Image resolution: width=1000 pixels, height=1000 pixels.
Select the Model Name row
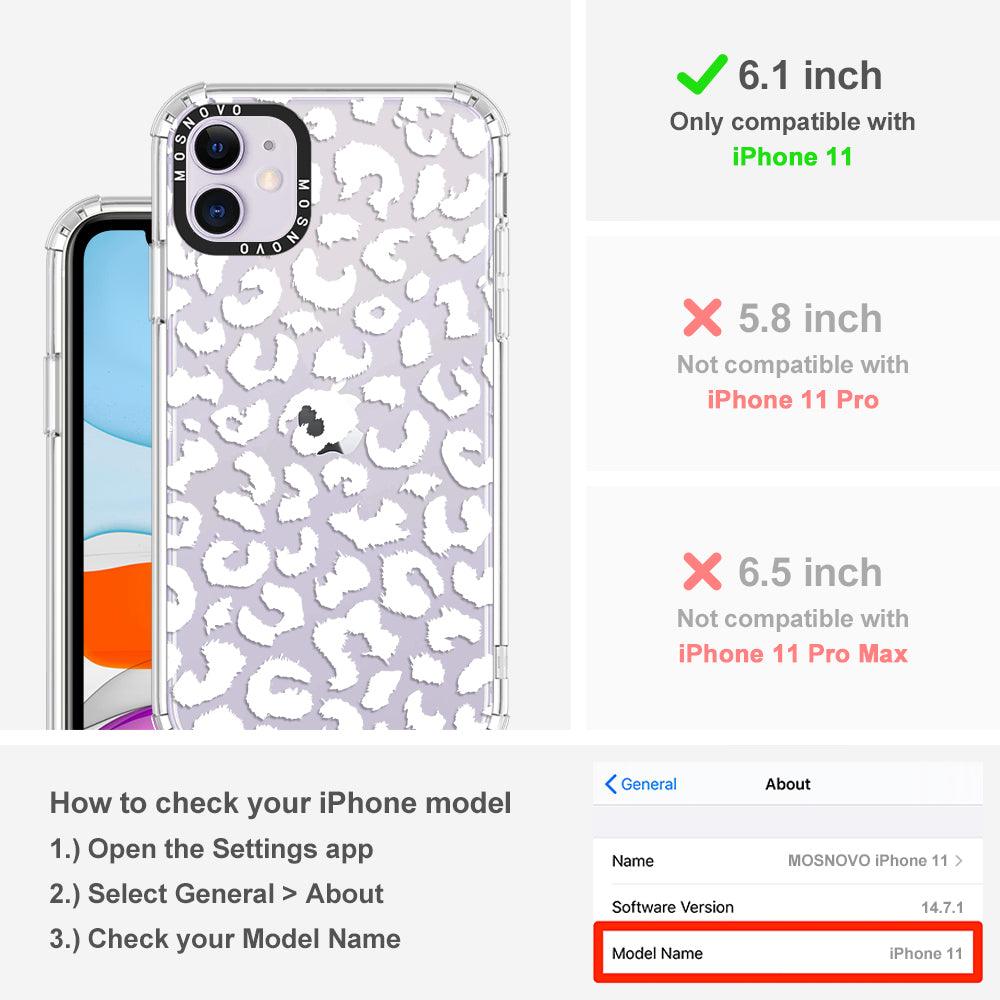788,953
